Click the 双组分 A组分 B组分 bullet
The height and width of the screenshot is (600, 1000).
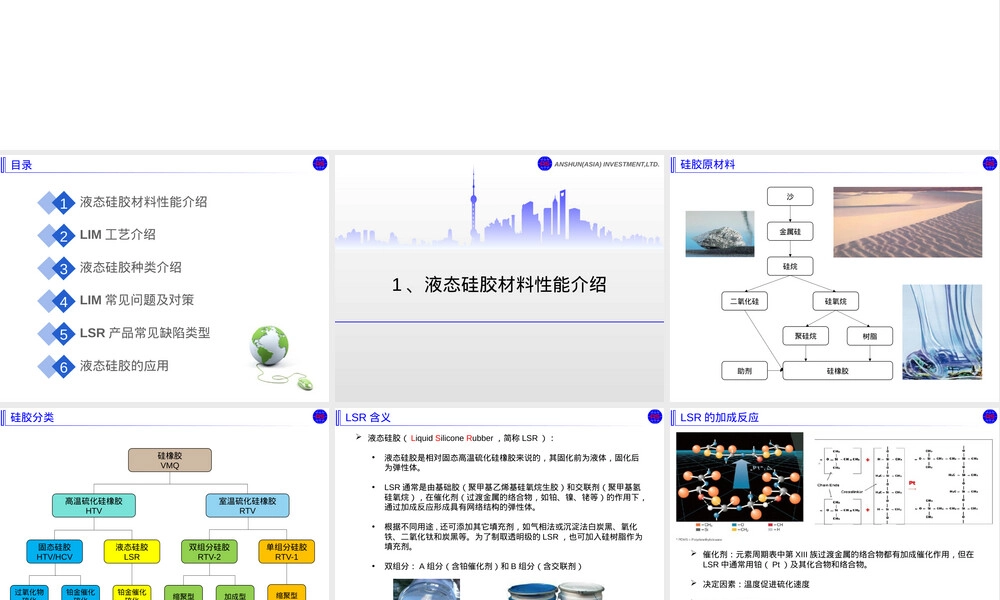click(x=483, y=566)
